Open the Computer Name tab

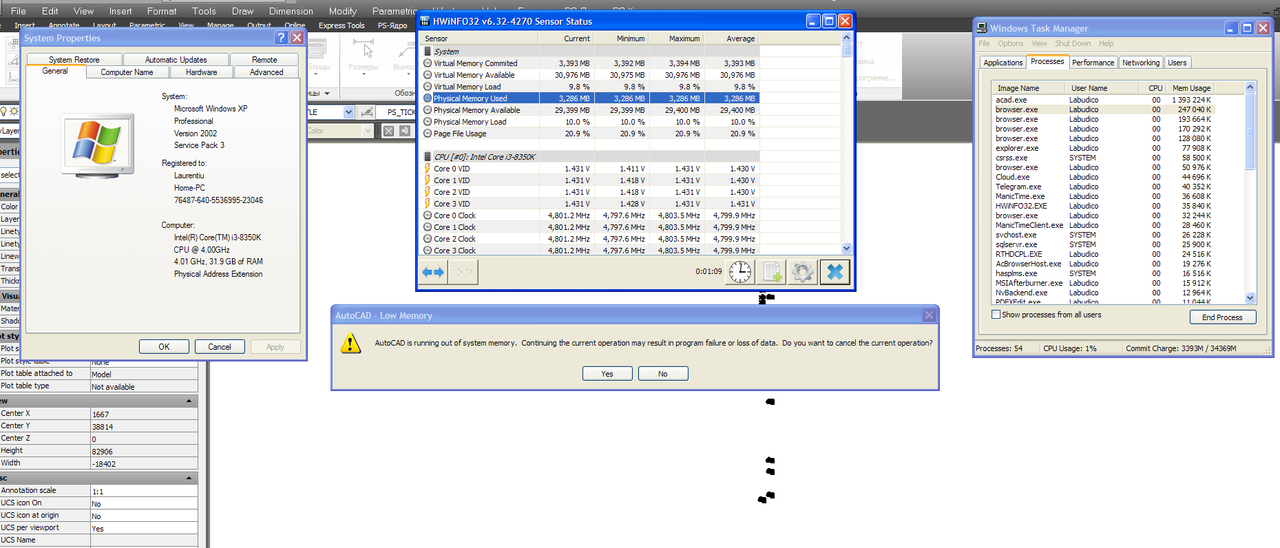127,72
